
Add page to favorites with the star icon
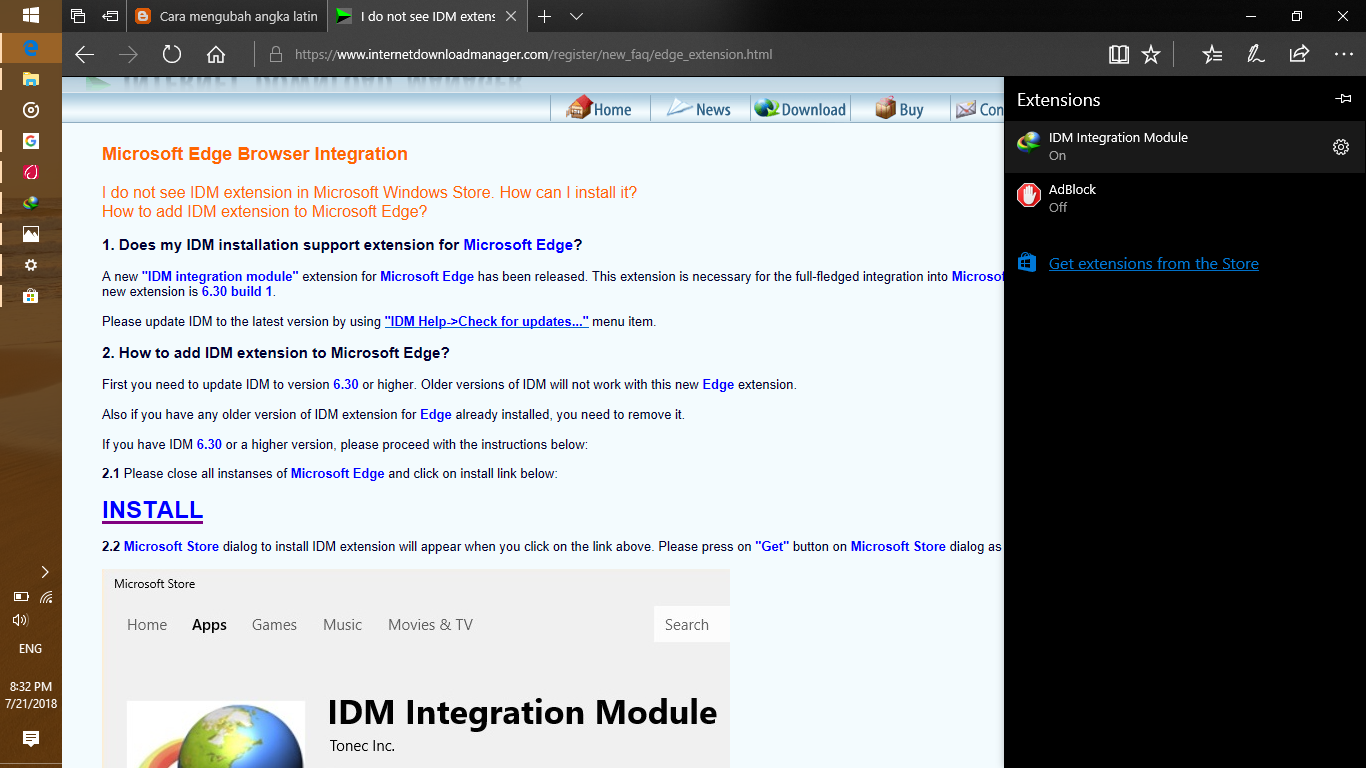click(1151, 54)
